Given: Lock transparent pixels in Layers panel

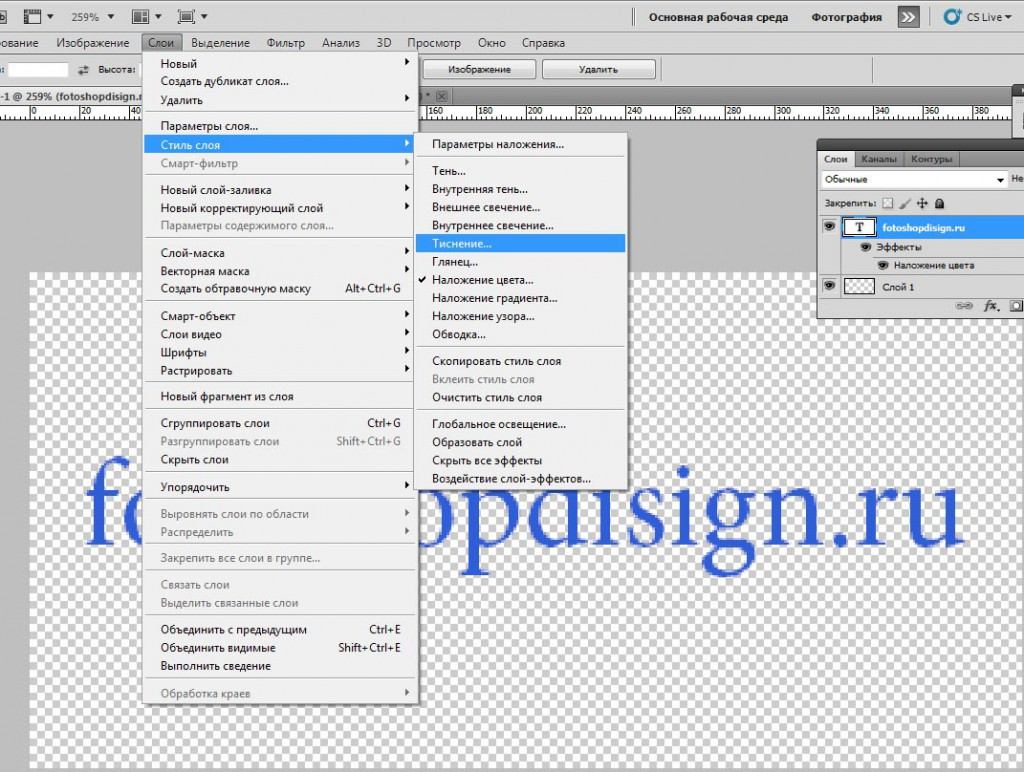Looking at the screenshot, I should pyautogui.click(x=888, y=204).
